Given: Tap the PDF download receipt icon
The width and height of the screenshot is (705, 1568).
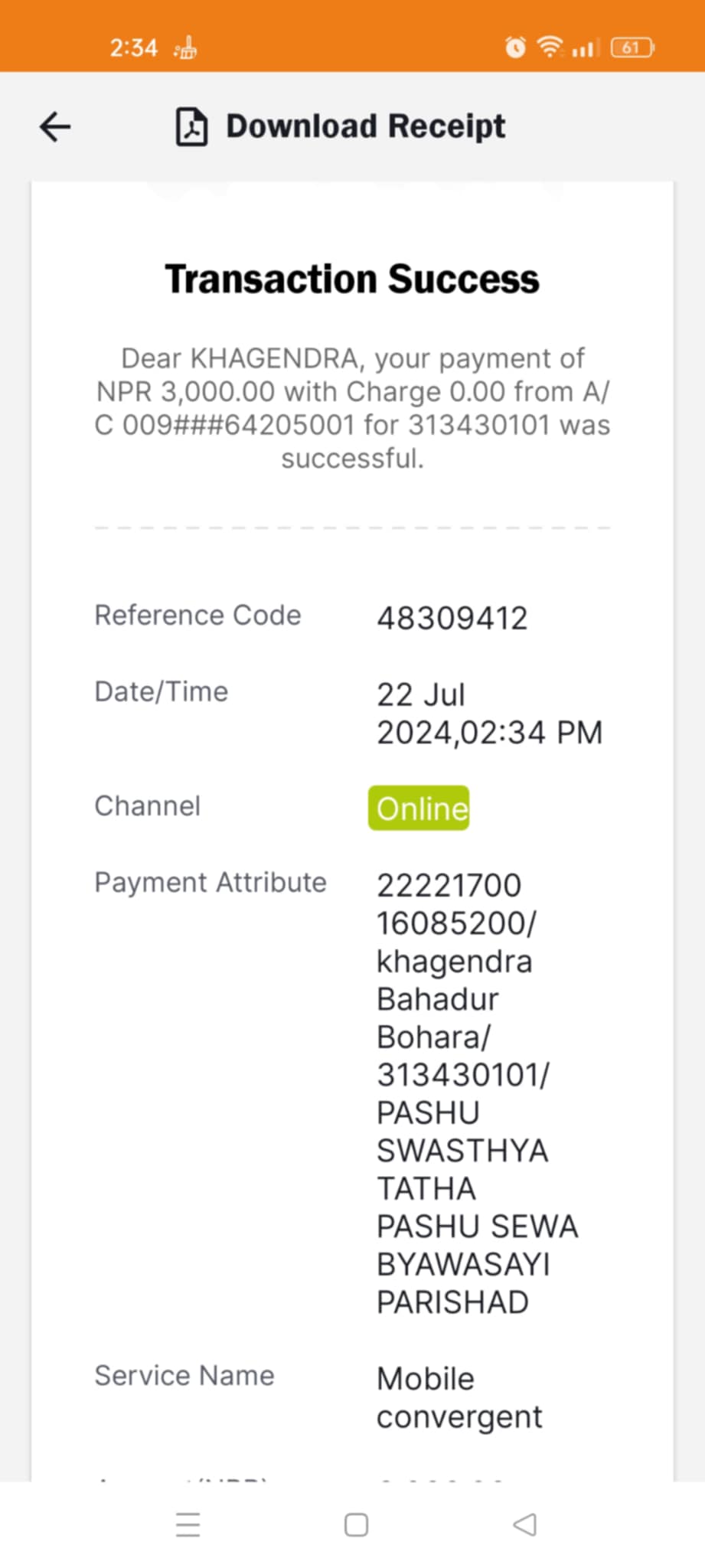Looking at the screenshot, I should [x=191, y=127].
